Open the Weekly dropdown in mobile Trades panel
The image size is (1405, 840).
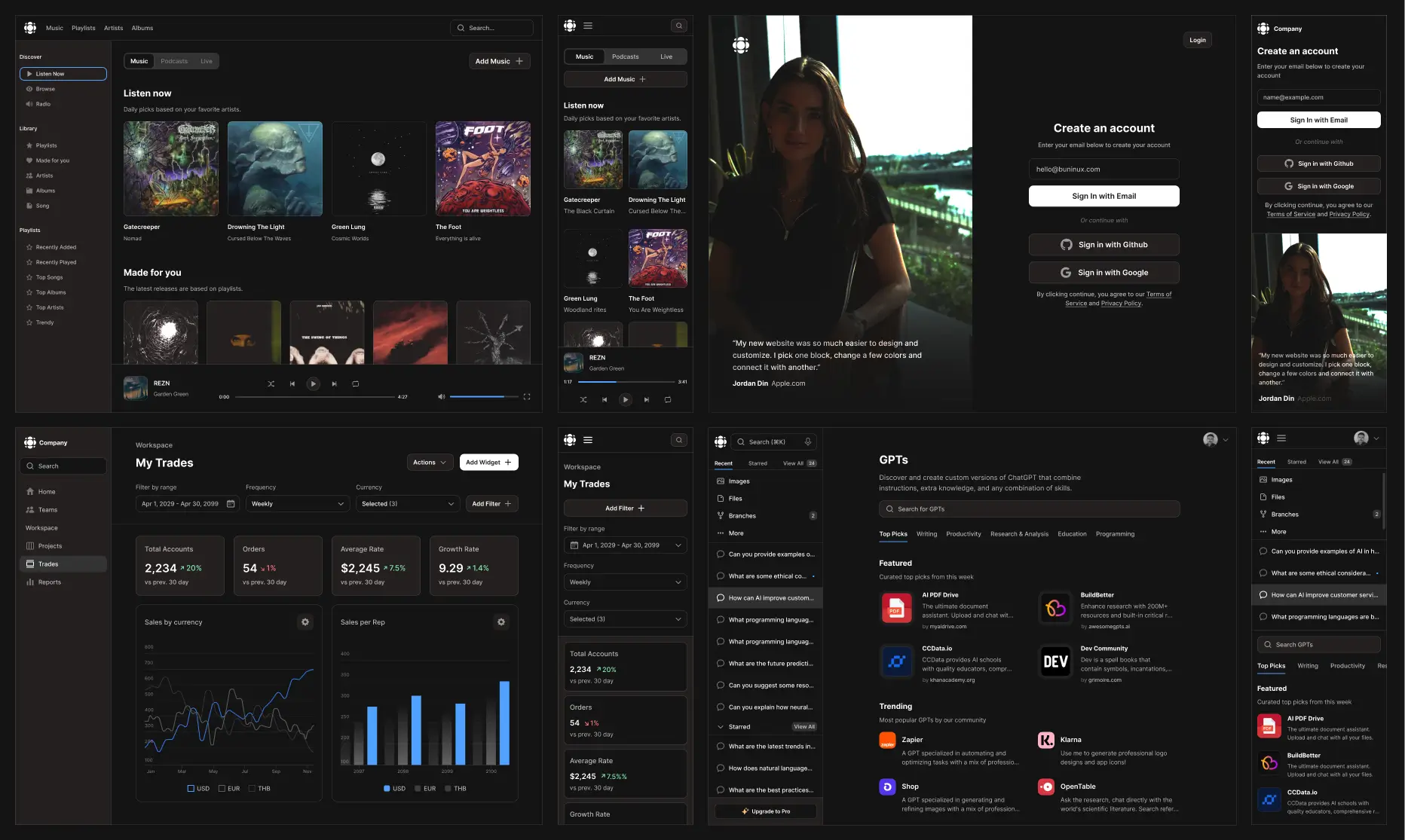(x=625, y=582)
